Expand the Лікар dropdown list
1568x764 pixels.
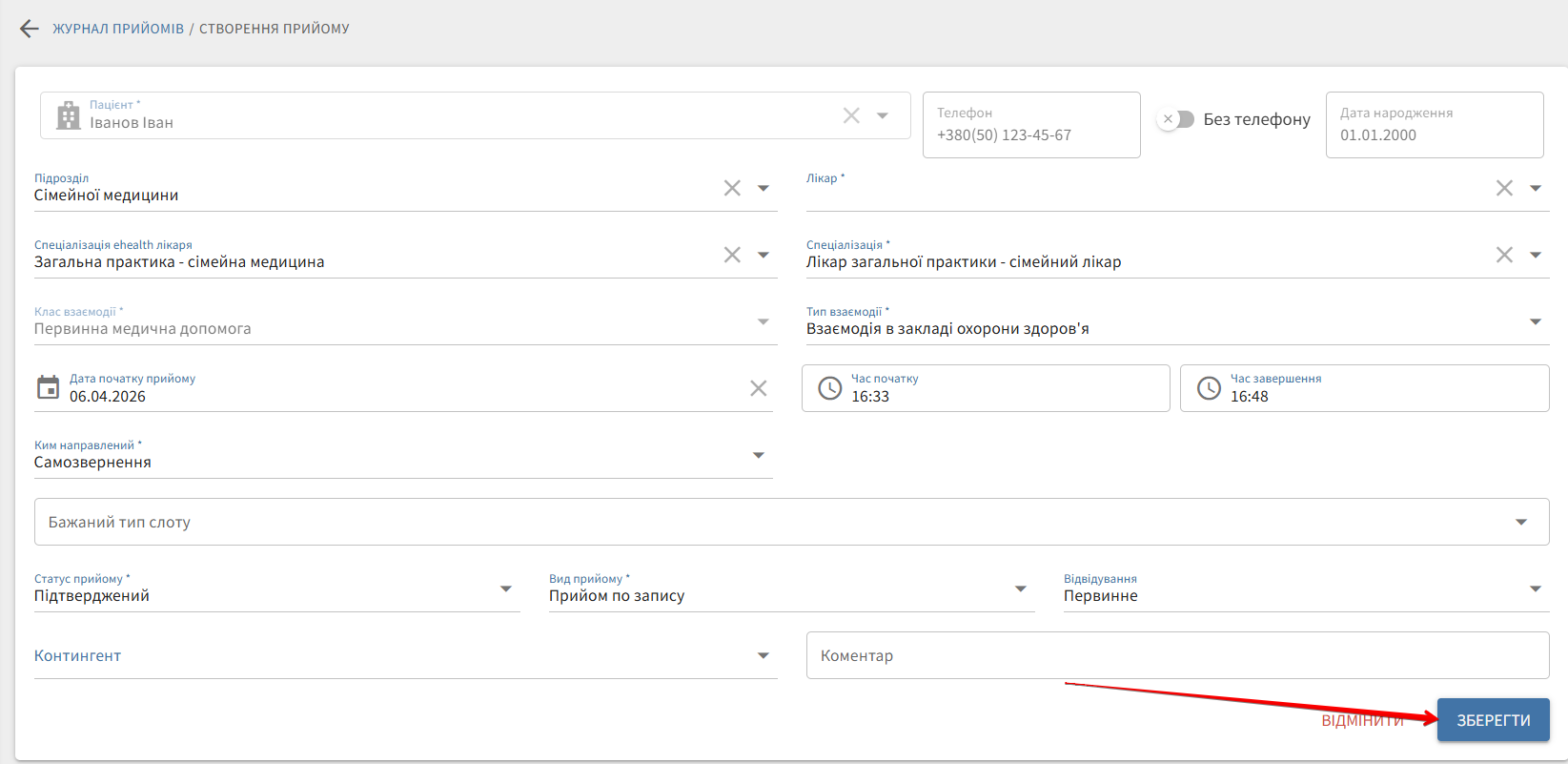point(1536,188)
